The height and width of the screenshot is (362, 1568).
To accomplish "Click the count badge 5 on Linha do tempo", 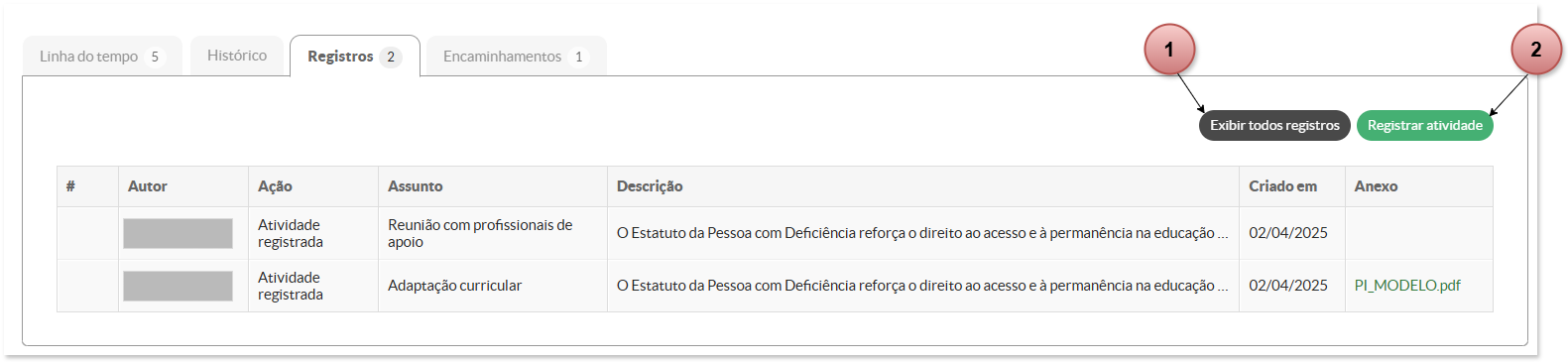I will pos(155,57).
